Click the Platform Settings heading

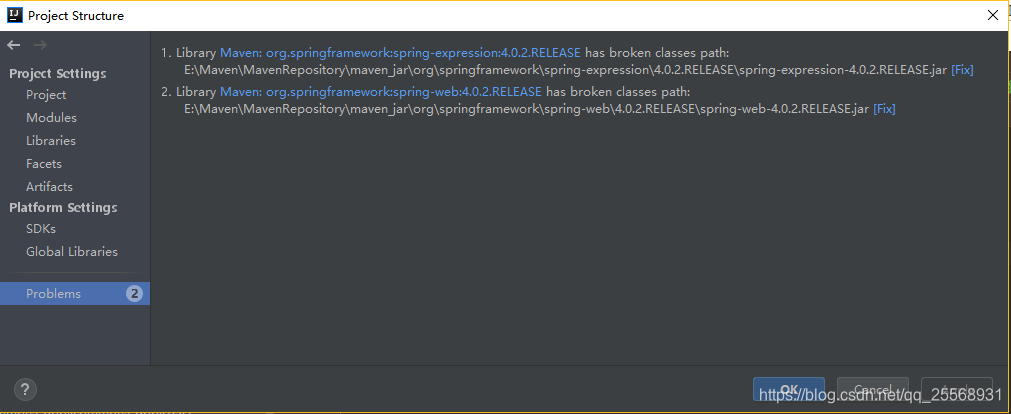(63, 208)
